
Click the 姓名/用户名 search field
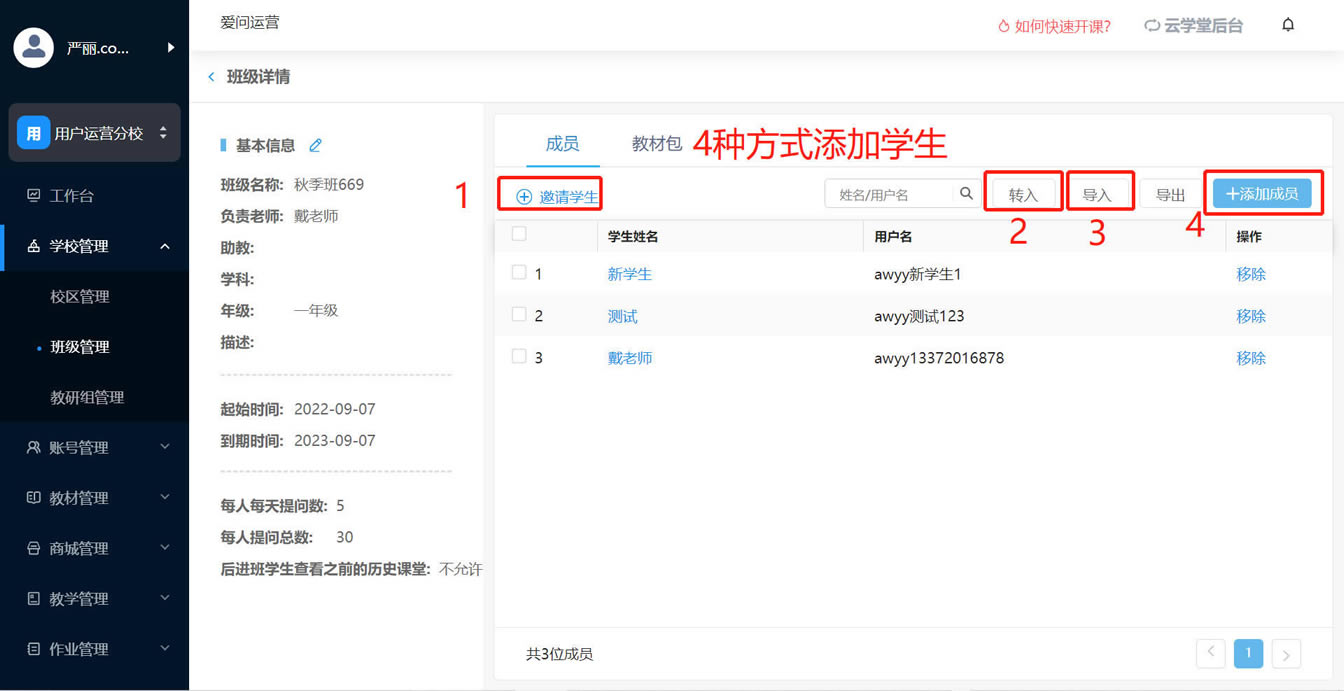(x=890, y=195)
